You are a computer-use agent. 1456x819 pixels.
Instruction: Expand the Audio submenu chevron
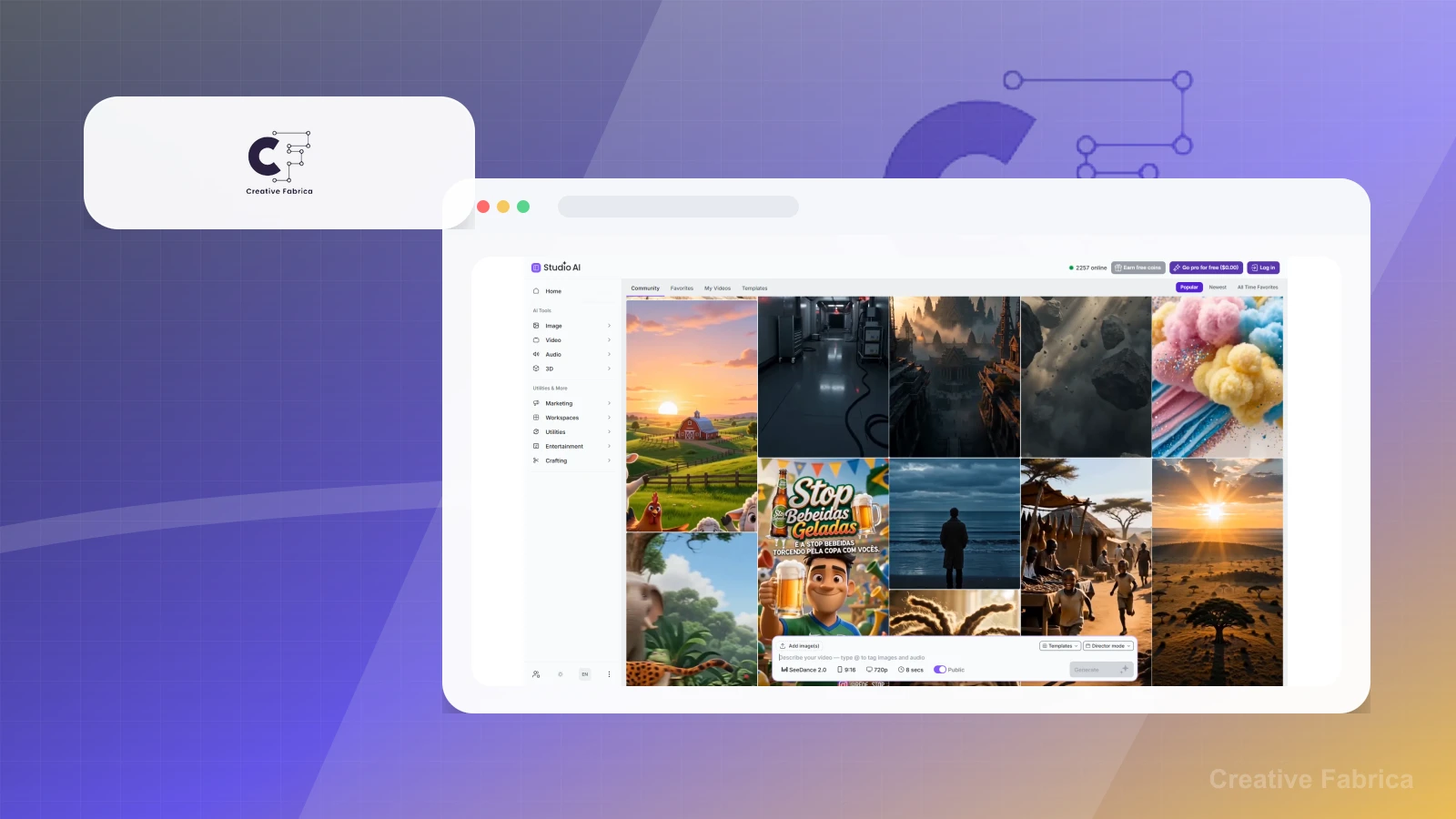coord(610,354)
